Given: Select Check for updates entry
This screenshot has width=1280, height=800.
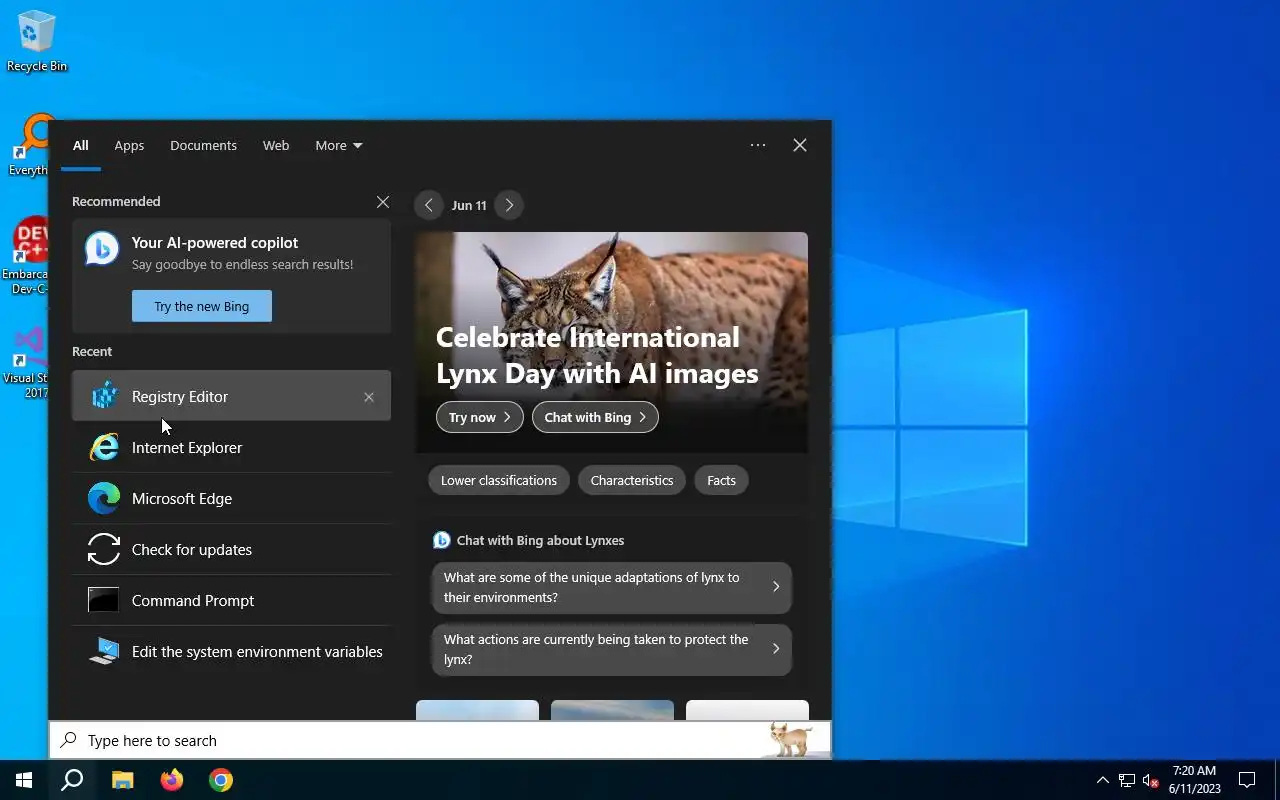Looking at the screenshot, I should (x=231, y=549).
